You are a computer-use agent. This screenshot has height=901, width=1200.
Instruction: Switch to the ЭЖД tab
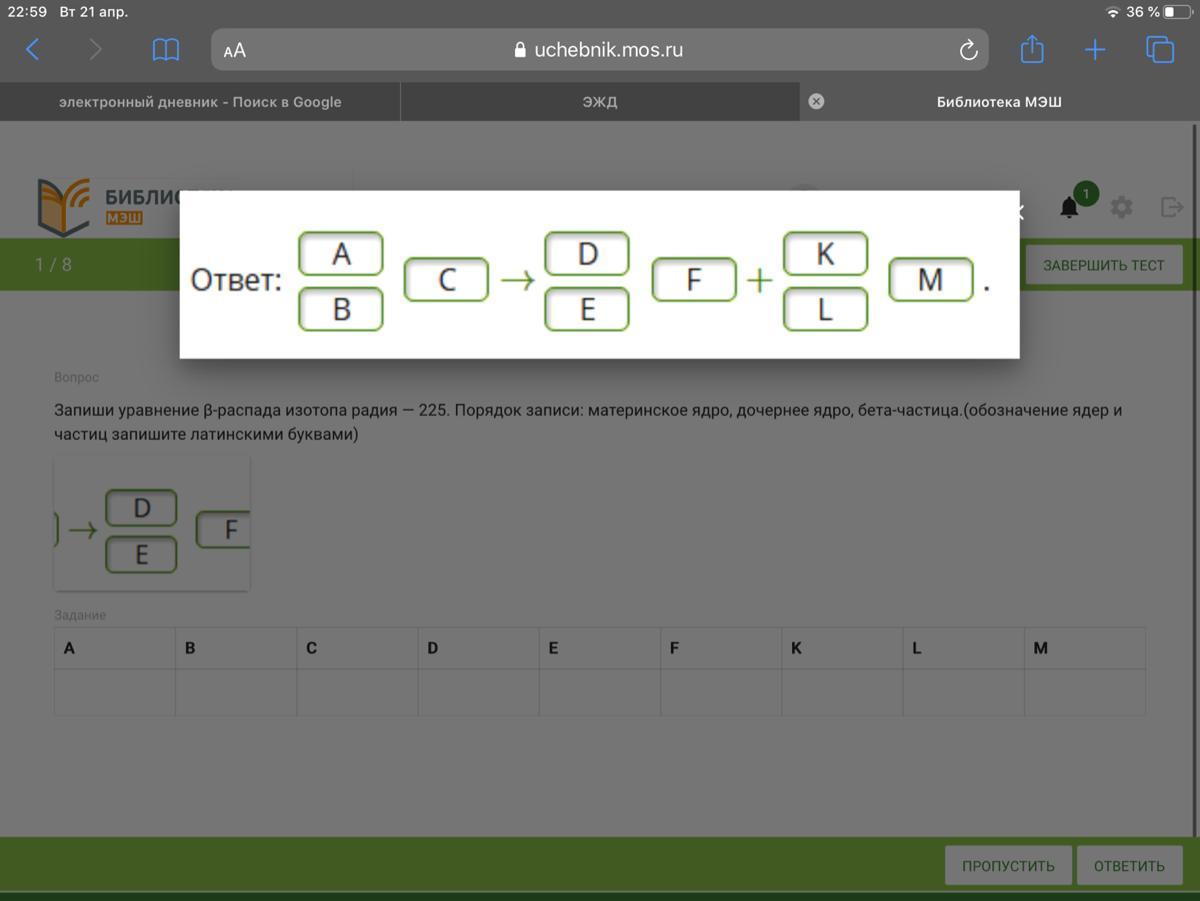coord(599,102)
